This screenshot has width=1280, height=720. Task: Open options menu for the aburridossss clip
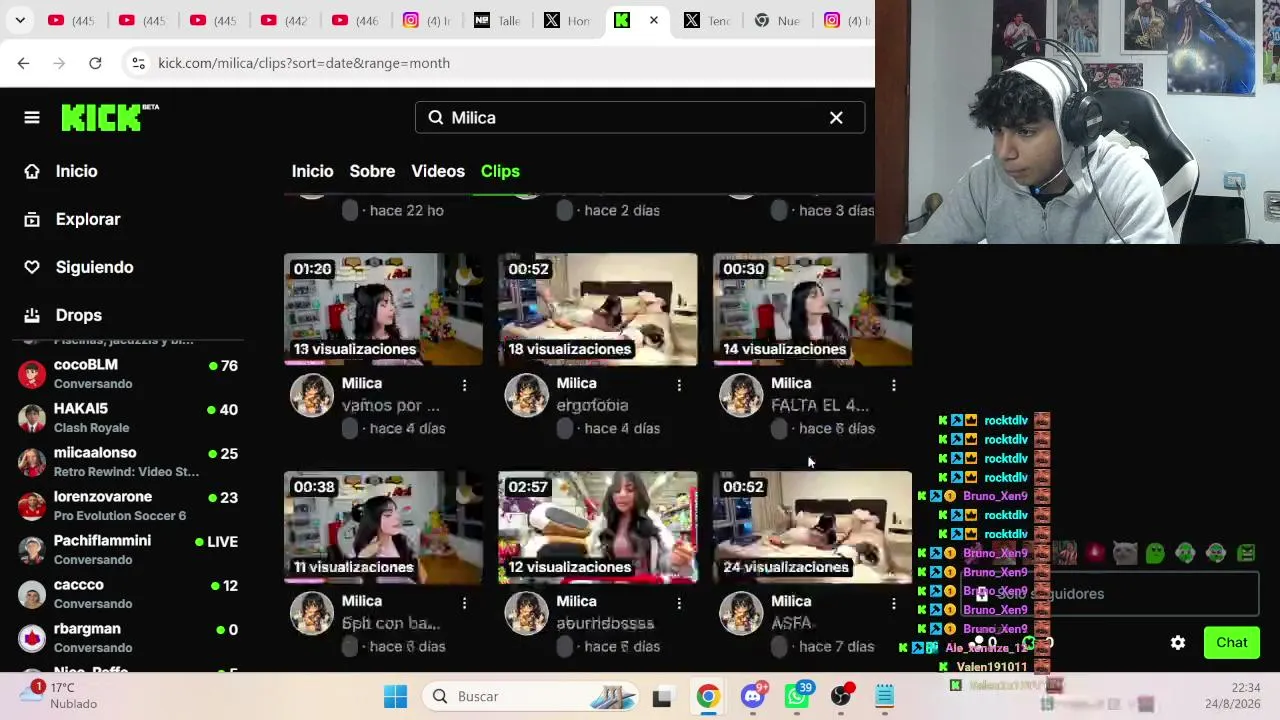[679, 603]
